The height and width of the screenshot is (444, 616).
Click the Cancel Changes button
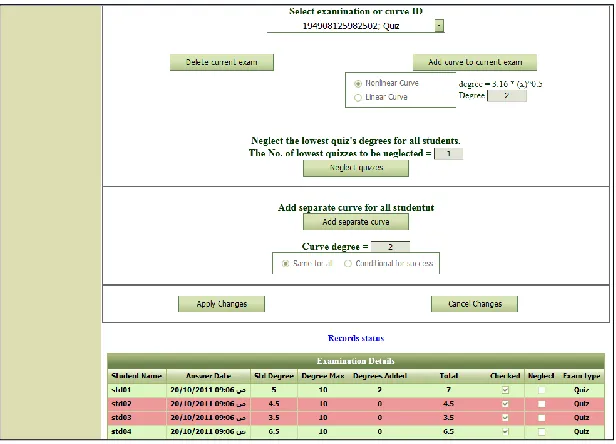pyautogui.click(x=475, y=304)
